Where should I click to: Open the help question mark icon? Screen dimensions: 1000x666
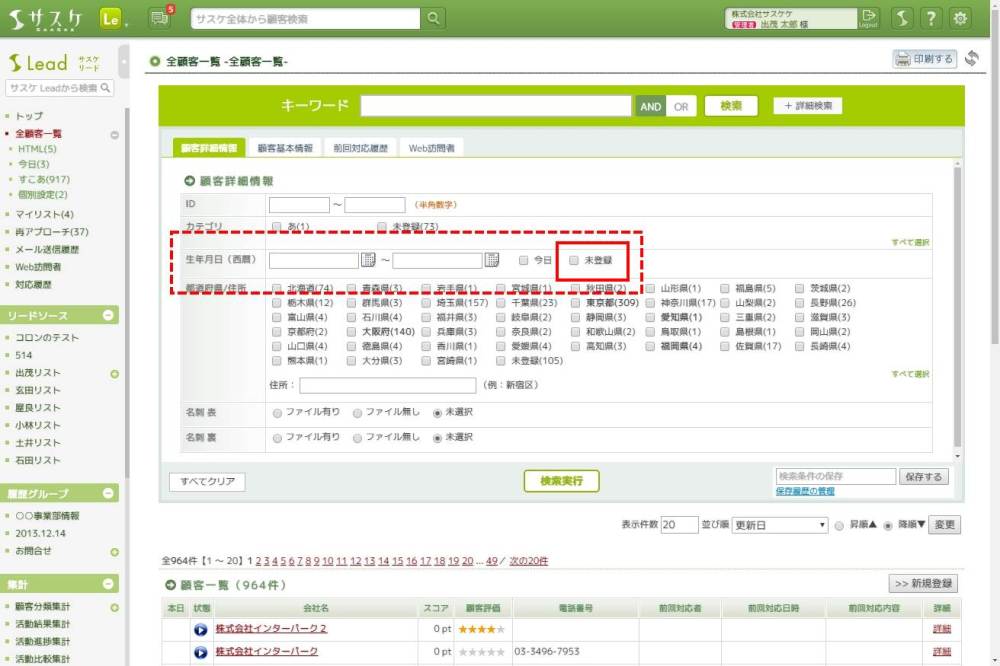coord(930,18)
